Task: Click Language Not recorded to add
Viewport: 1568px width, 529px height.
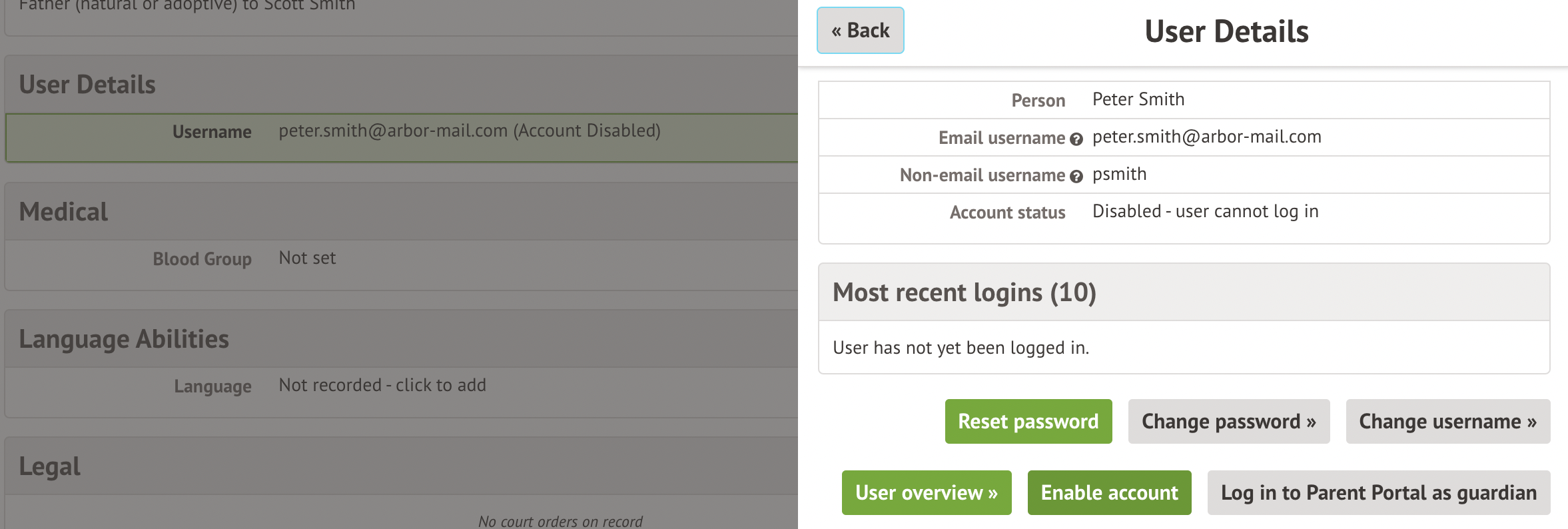Action: tap(382, 386)
